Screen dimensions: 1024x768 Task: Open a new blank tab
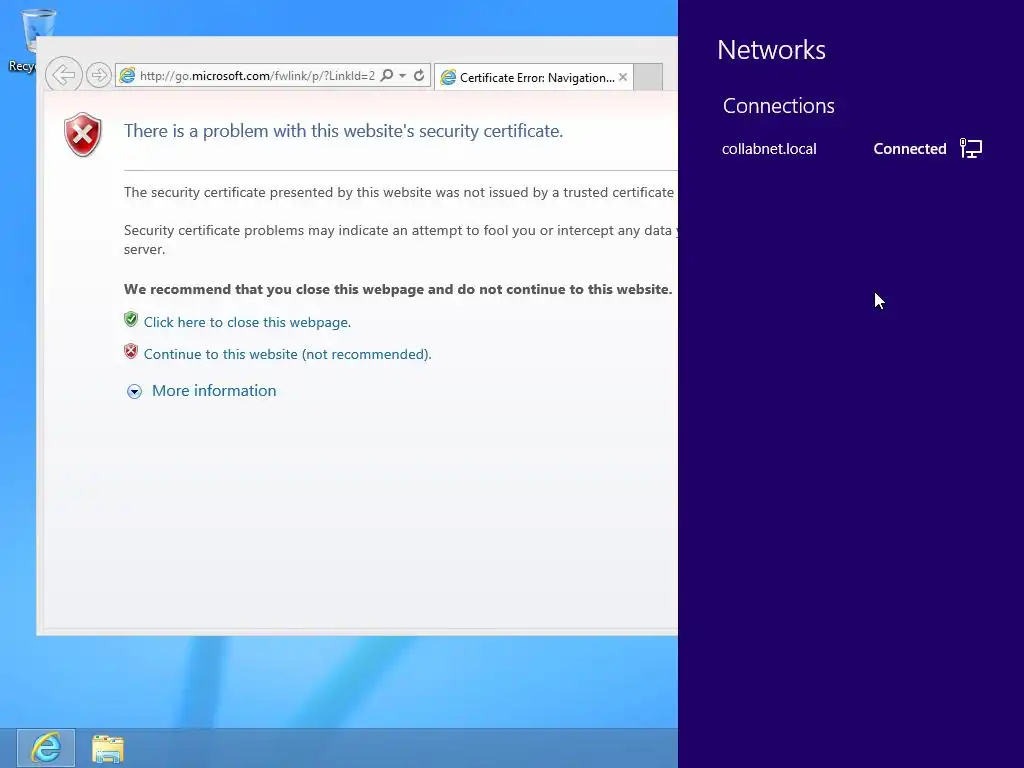pyautogui.click(x=648, y=77)
